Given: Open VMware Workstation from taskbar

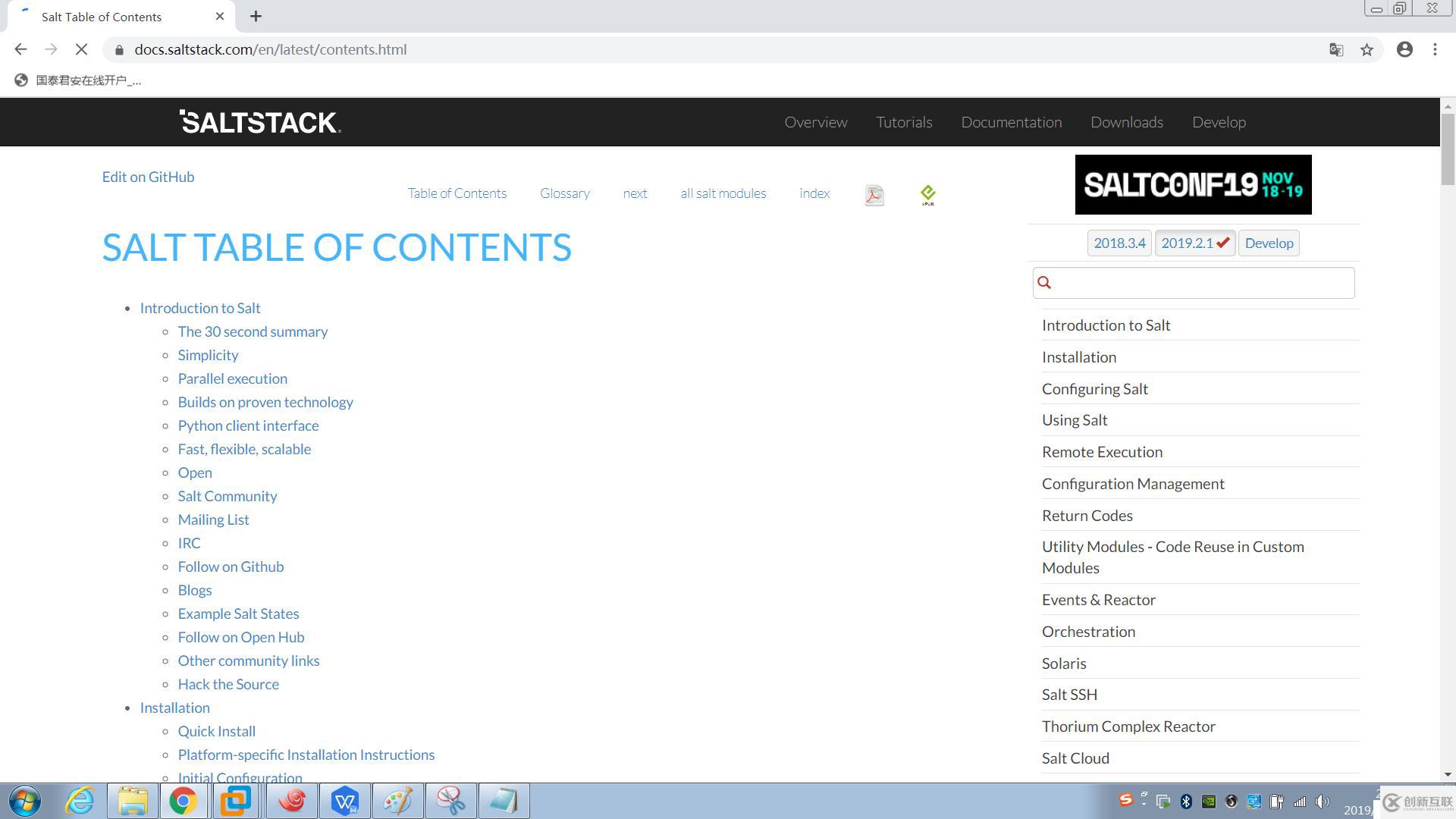Looking at the screenshot, I should 235,801.
